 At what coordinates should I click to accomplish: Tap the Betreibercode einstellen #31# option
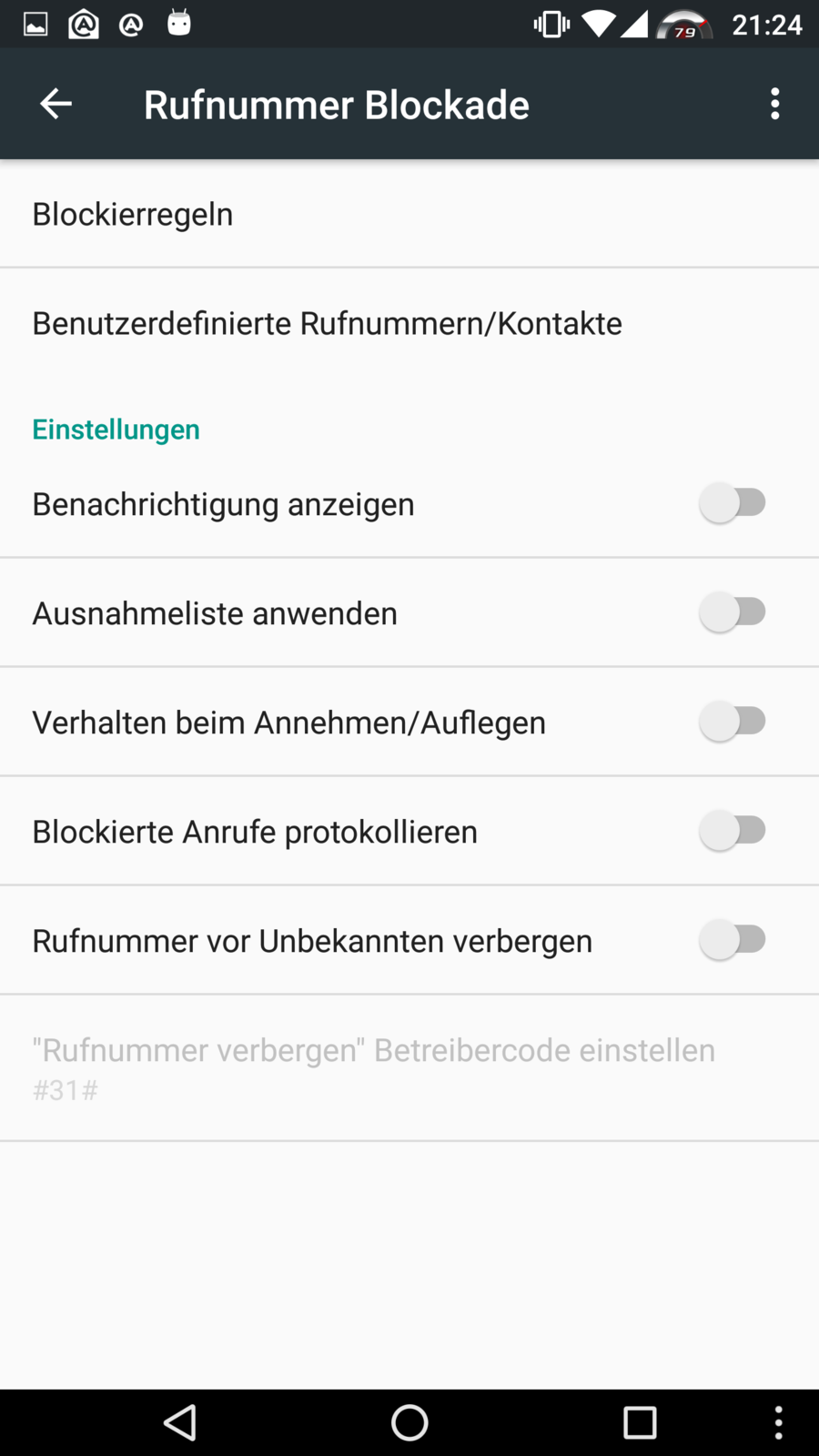click(x=373, y=1067)
